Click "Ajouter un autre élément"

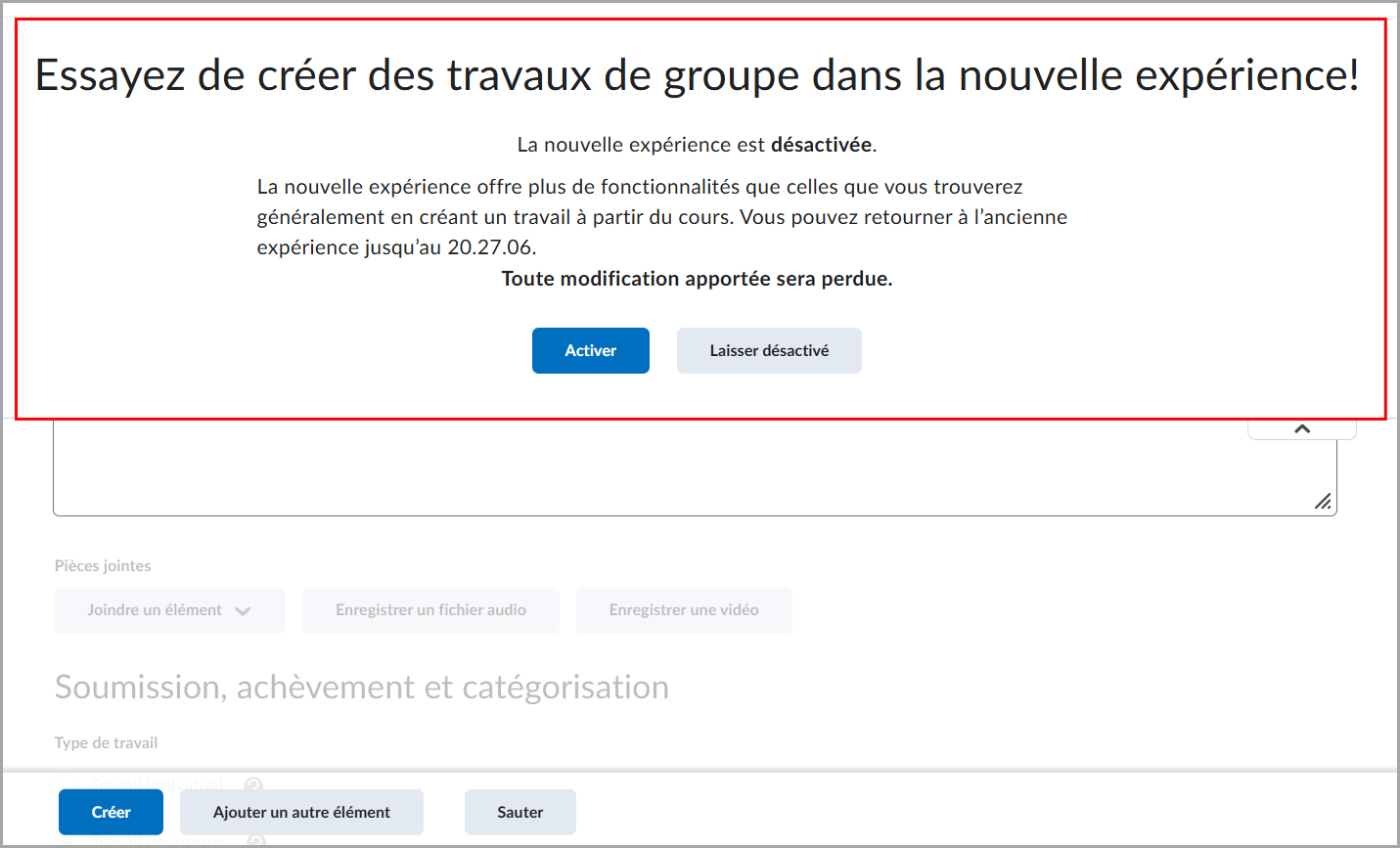[301, 812]
